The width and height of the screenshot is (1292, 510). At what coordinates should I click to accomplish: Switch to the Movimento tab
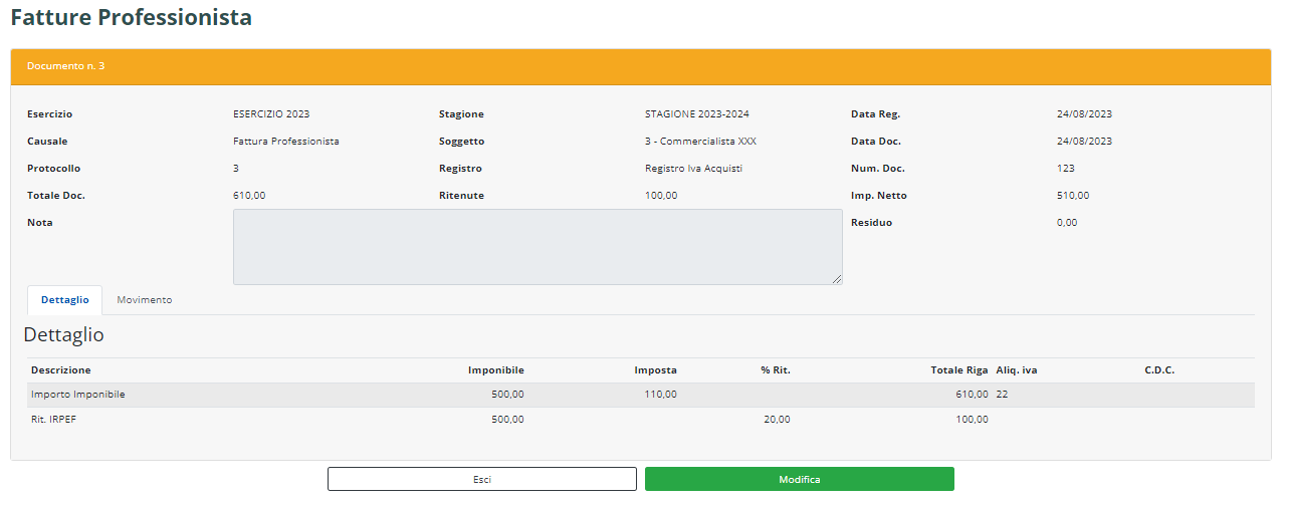point(144,300)
